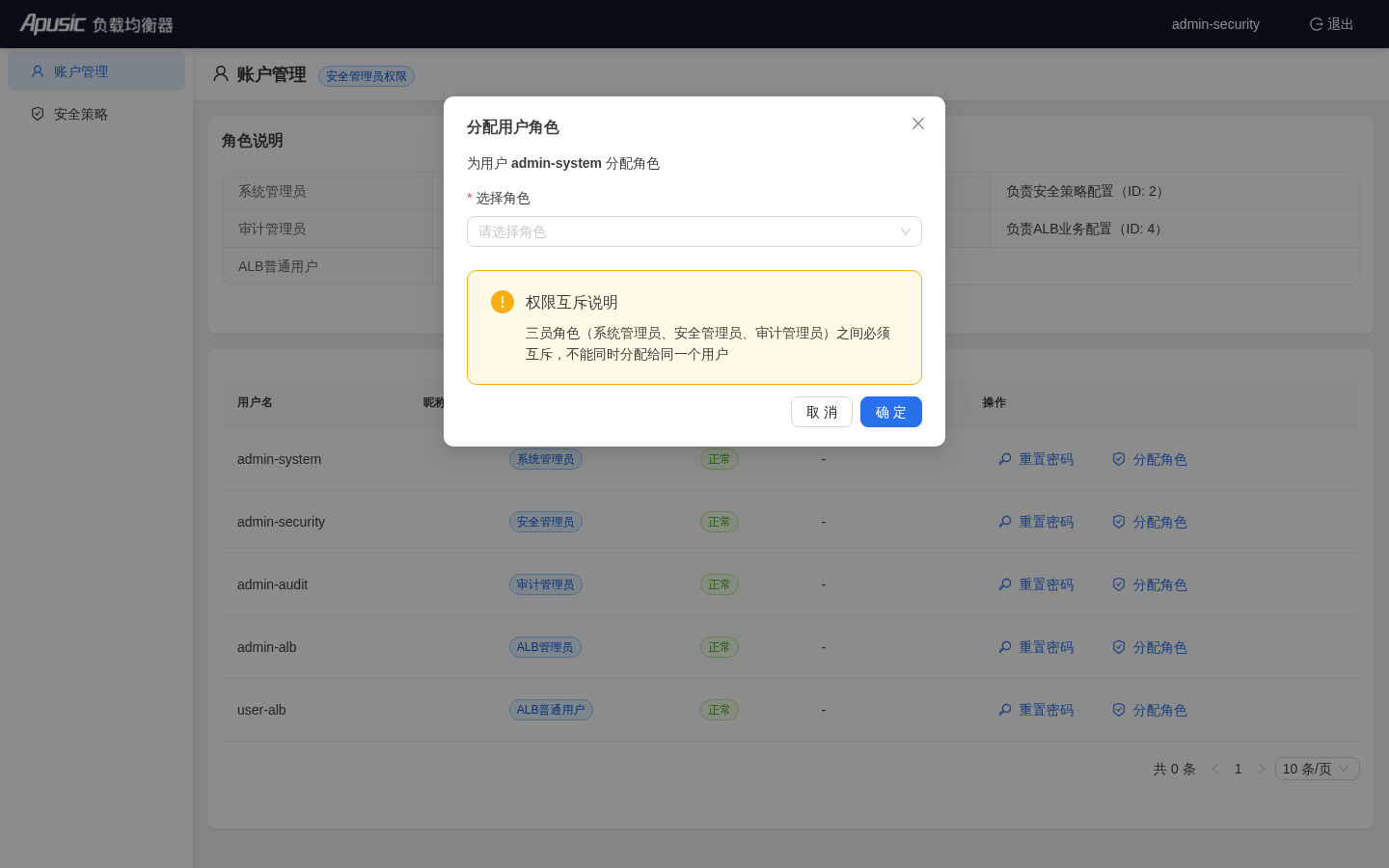Open 账户管理 in the sidebar

click(96, 71)
